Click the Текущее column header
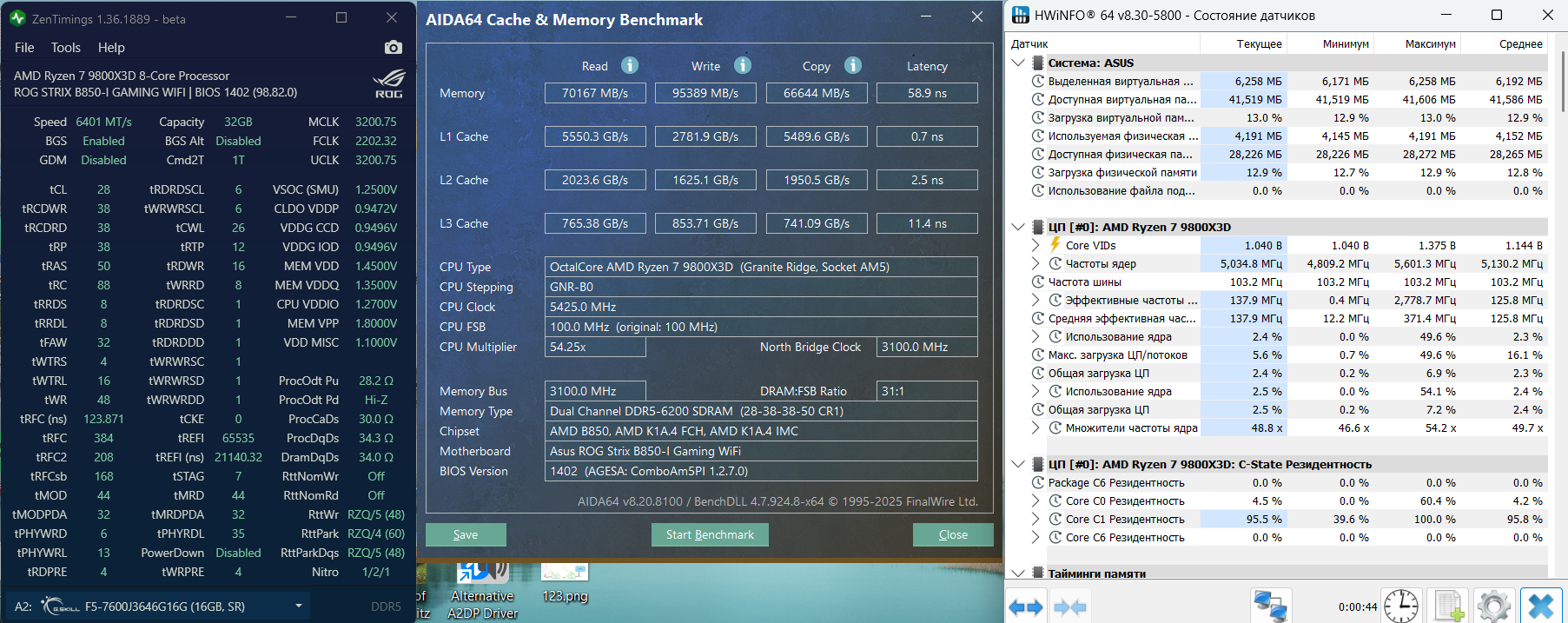Viewport: 1568px width, 623px height. pyautogui.click(x=1244, y=43)
